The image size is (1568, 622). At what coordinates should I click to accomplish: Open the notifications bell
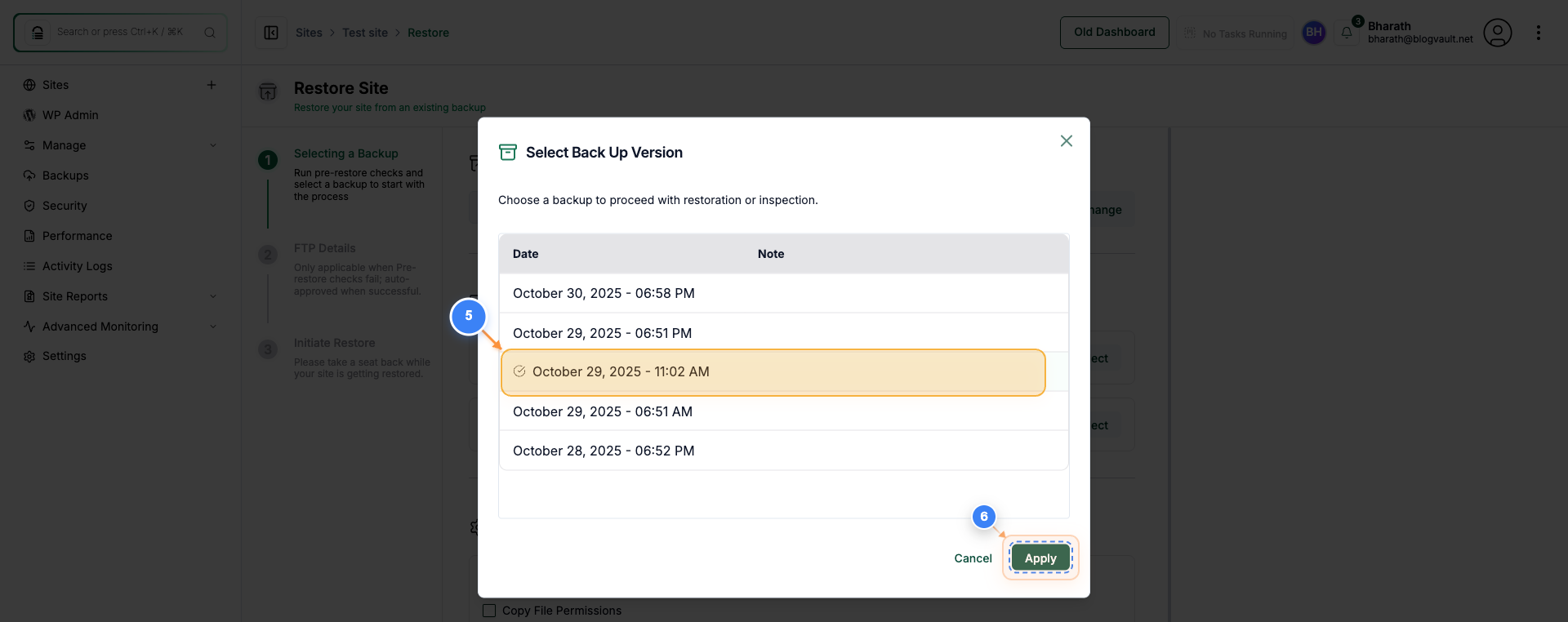click(x=1347, y=33)
